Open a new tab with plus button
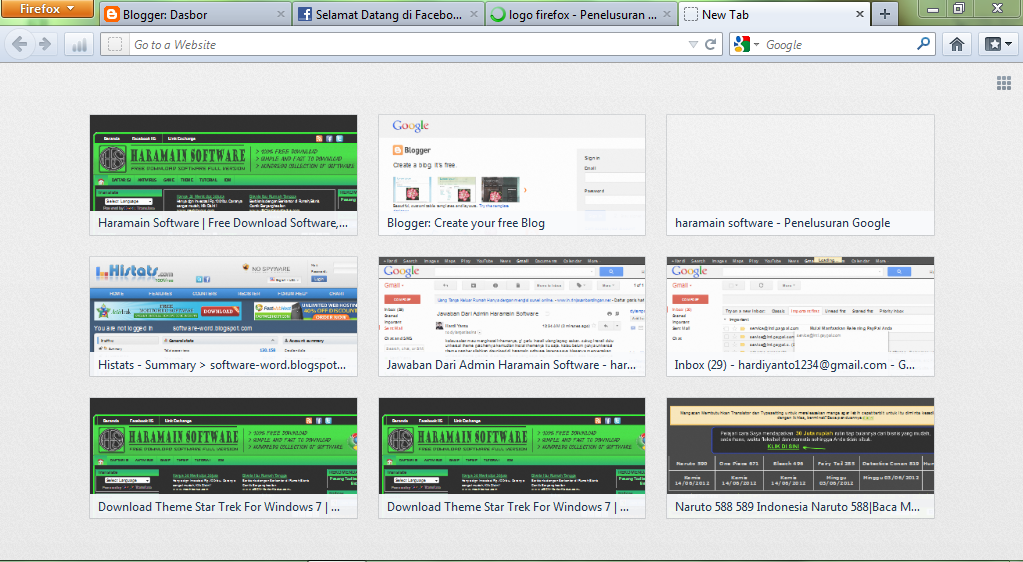Viewport: 1023px width, 562px height. tap(885, 14)
